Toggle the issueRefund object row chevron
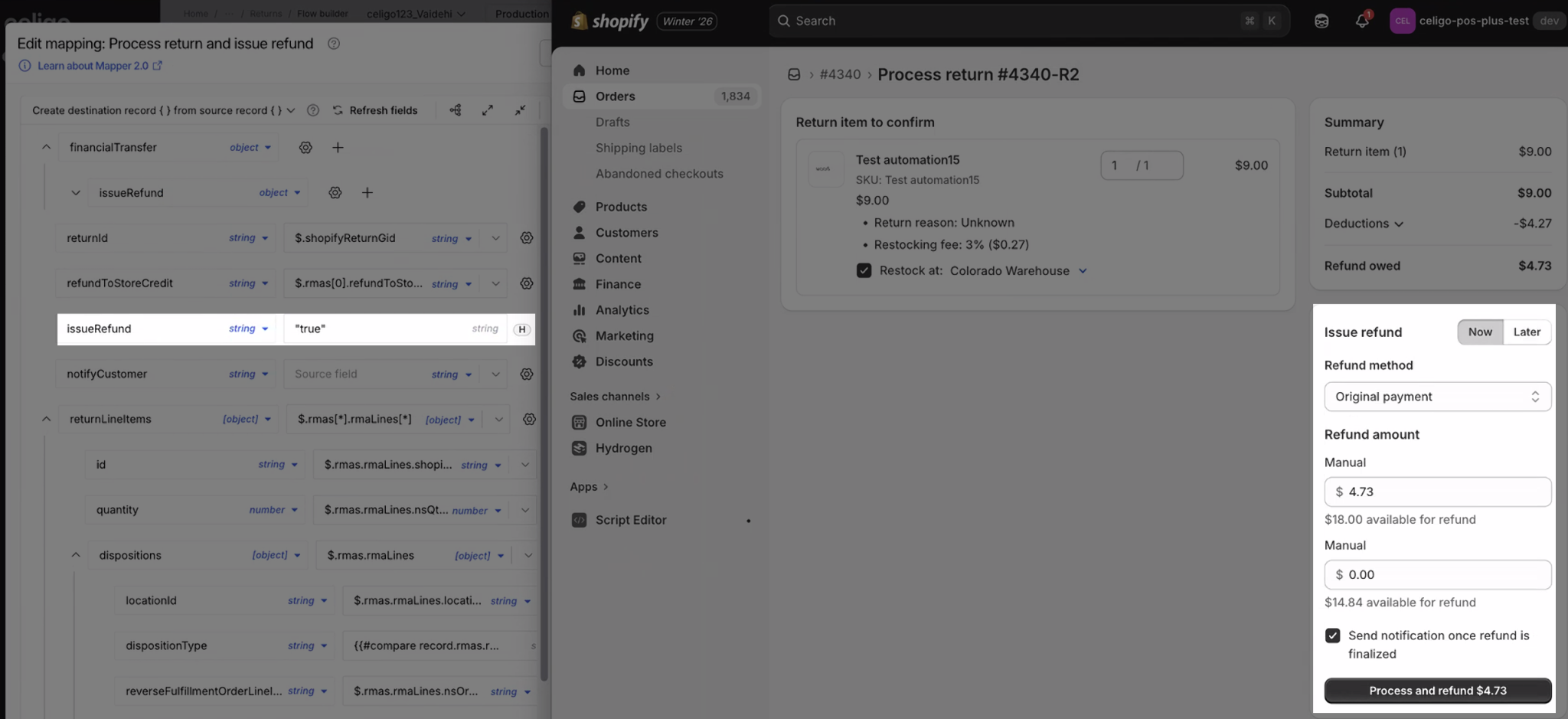 (x=76, y=193)
